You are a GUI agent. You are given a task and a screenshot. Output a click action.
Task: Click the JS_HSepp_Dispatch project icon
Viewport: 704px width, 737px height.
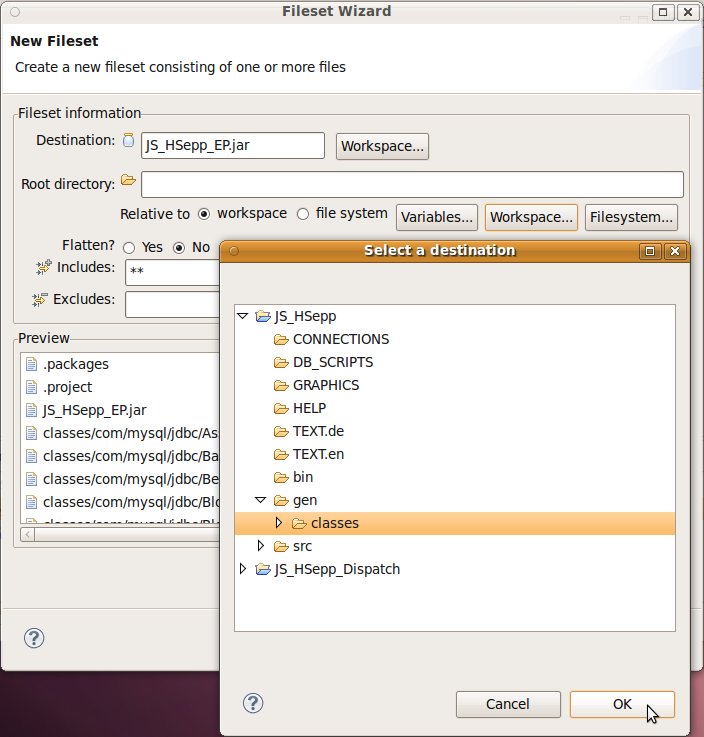tap(263, 569)
